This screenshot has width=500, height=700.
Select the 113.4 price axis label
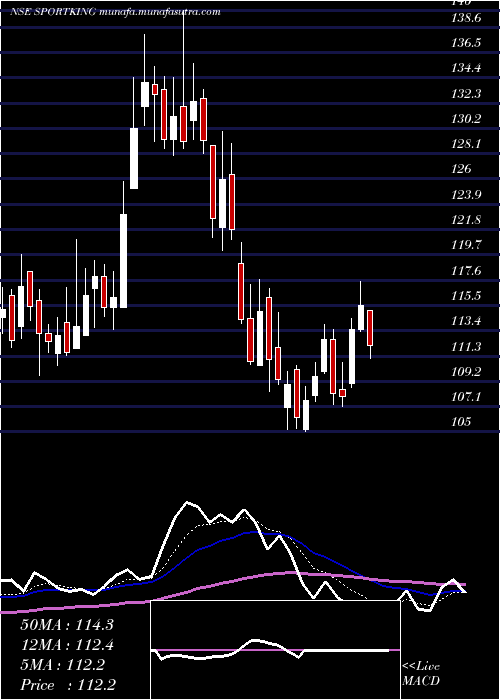pyautogui.click(x=466, y=321)
